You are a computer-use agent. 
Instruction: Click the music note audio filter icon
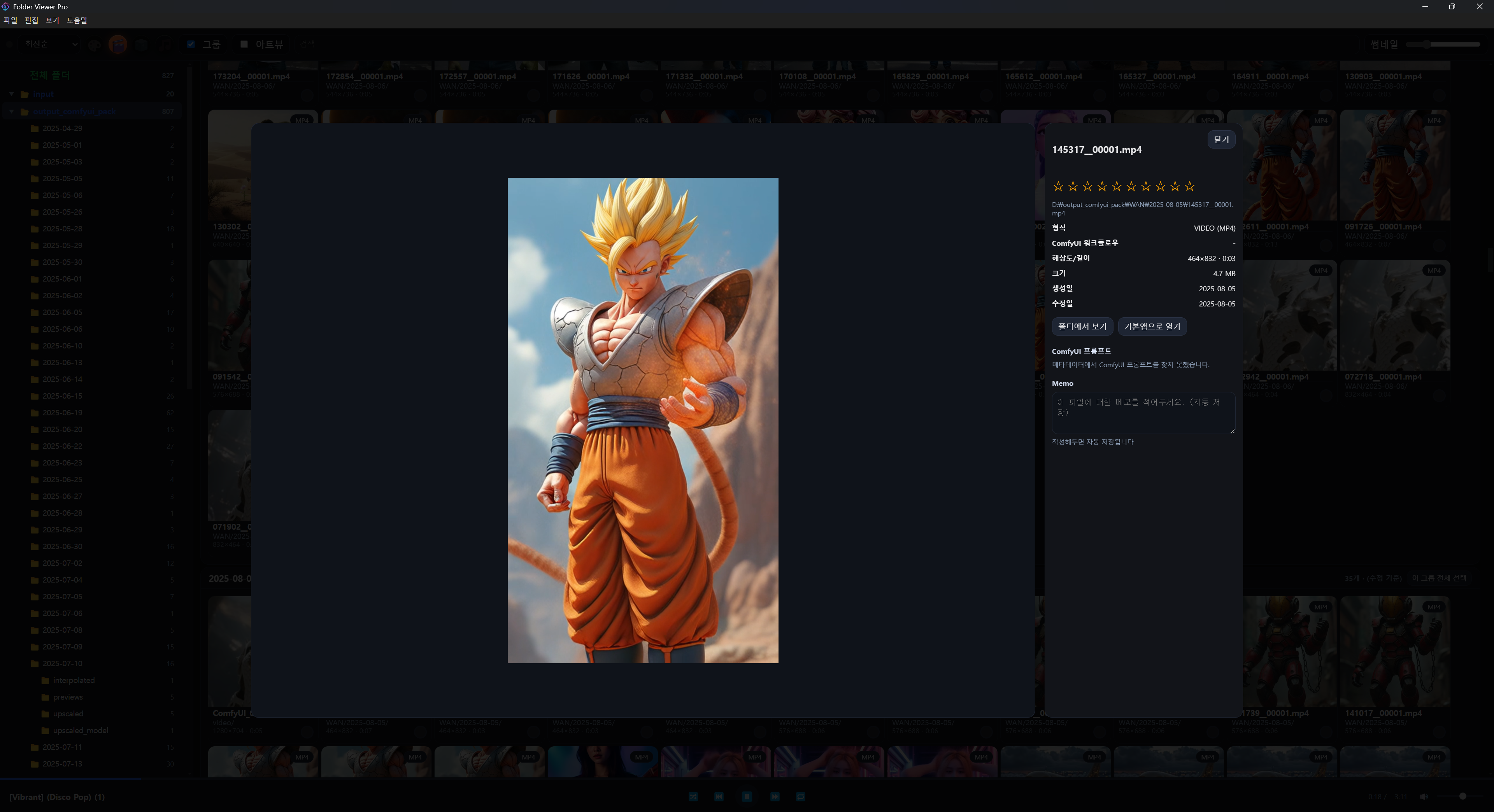165,45
